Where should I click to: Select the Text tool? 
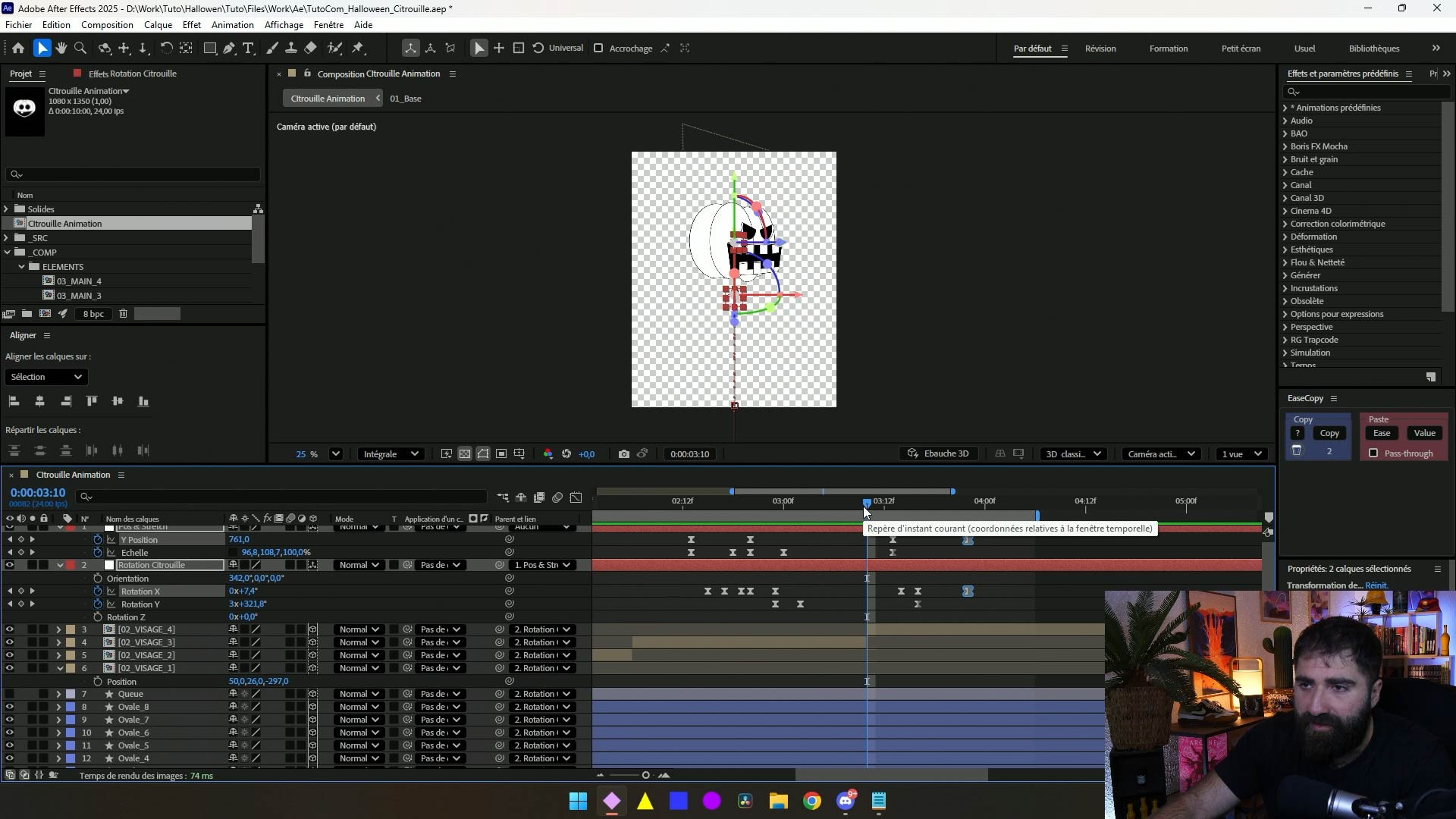tap(248, 48)
